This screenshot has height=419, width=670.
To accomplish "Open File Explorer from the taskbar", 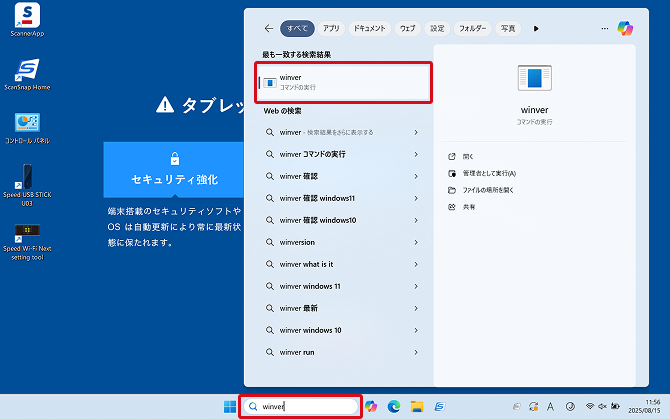I will [417, 406].
